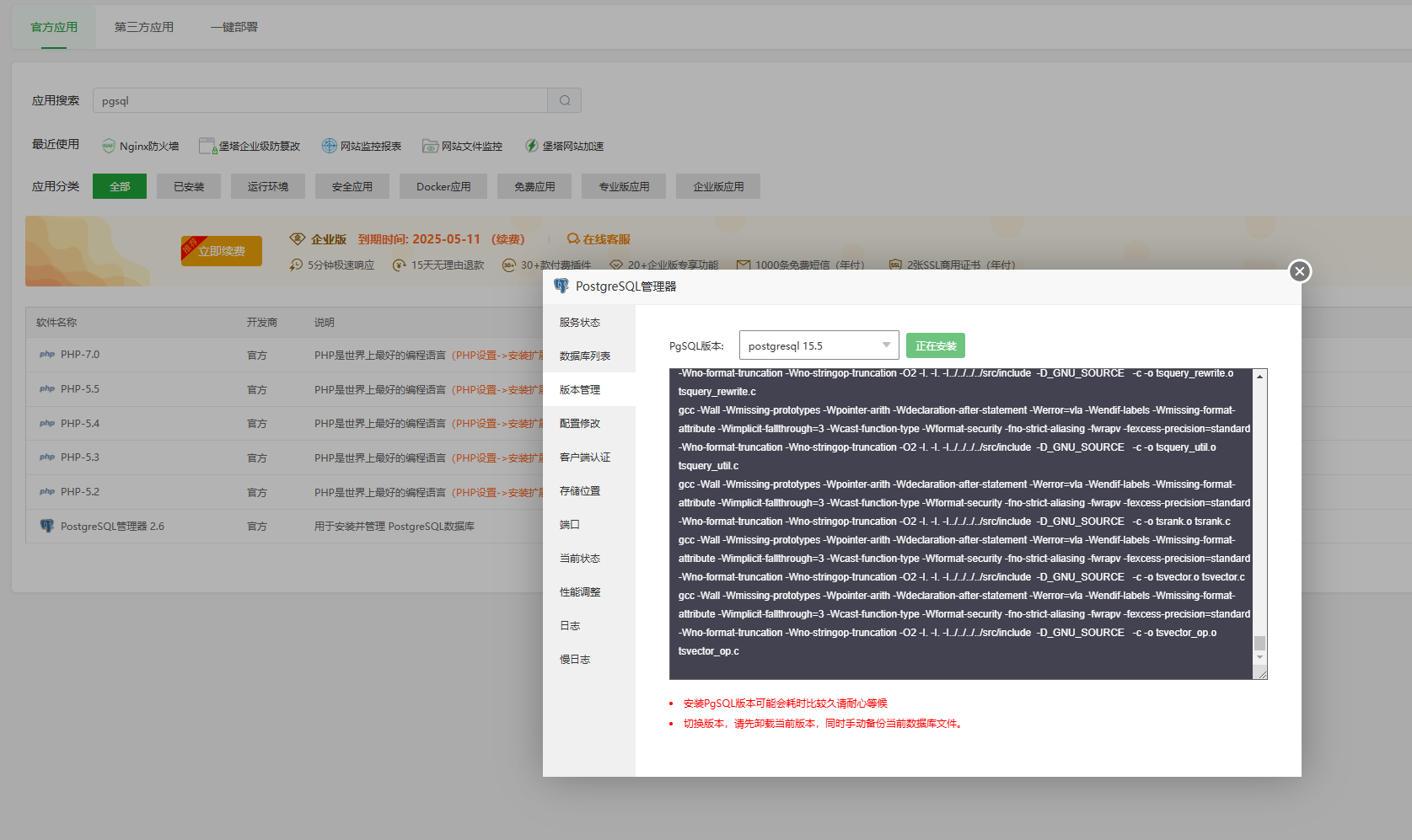This screenshot has width=1412, height=840.
Task: Switch to 第三方应用 tab
Action: pos(144,27)
